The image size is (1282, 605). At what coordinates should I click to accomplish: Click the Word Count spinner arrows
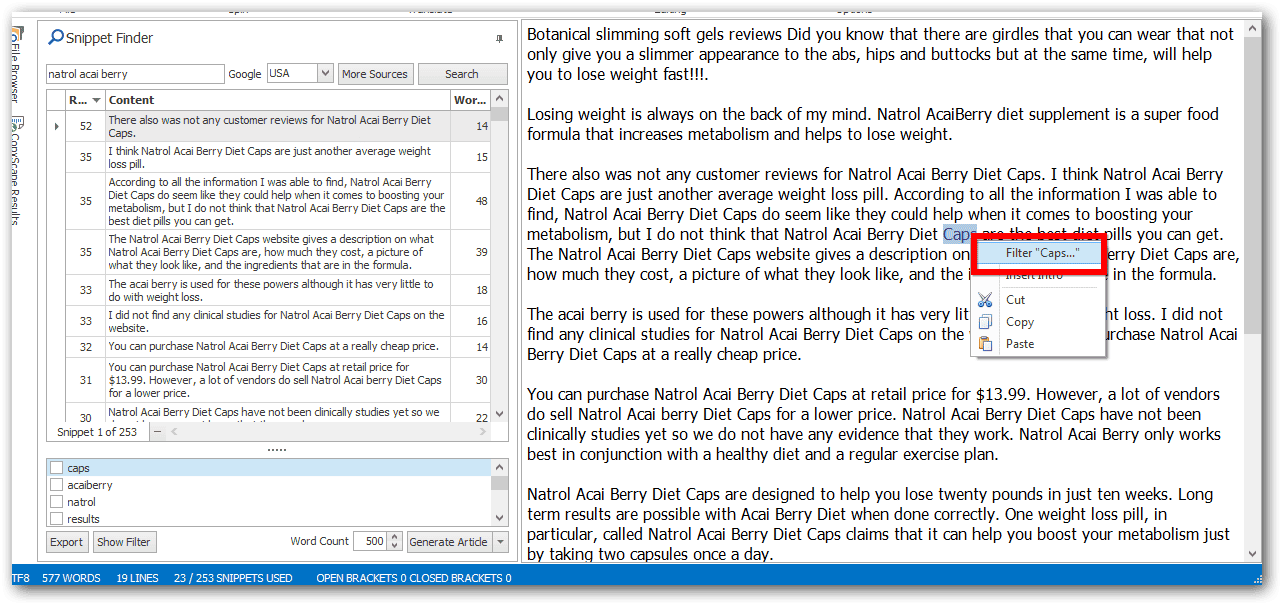pyautogui.click(x=395, y=542)
